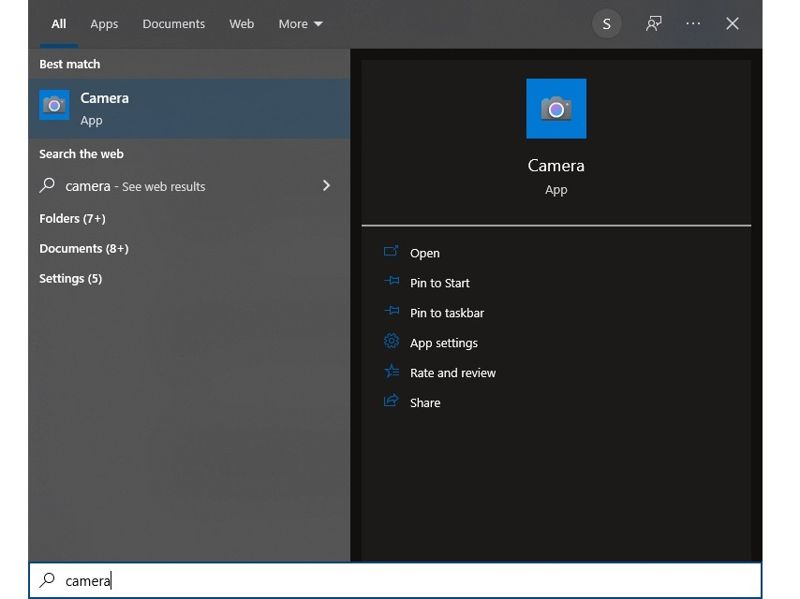800x599 pixels.
Task: Switch to the All tab
Action: click(59, 24)
